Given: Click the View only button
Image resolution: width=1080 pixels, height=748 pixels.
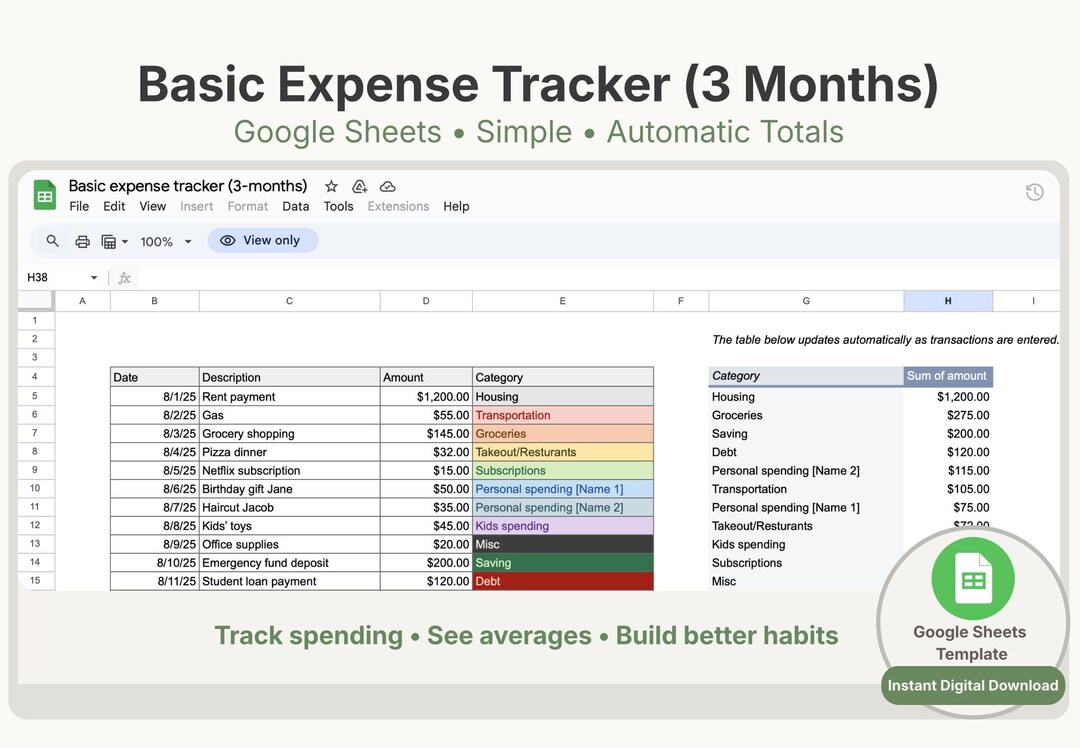Looking at the screenshot, I should [x=262, y=240].
